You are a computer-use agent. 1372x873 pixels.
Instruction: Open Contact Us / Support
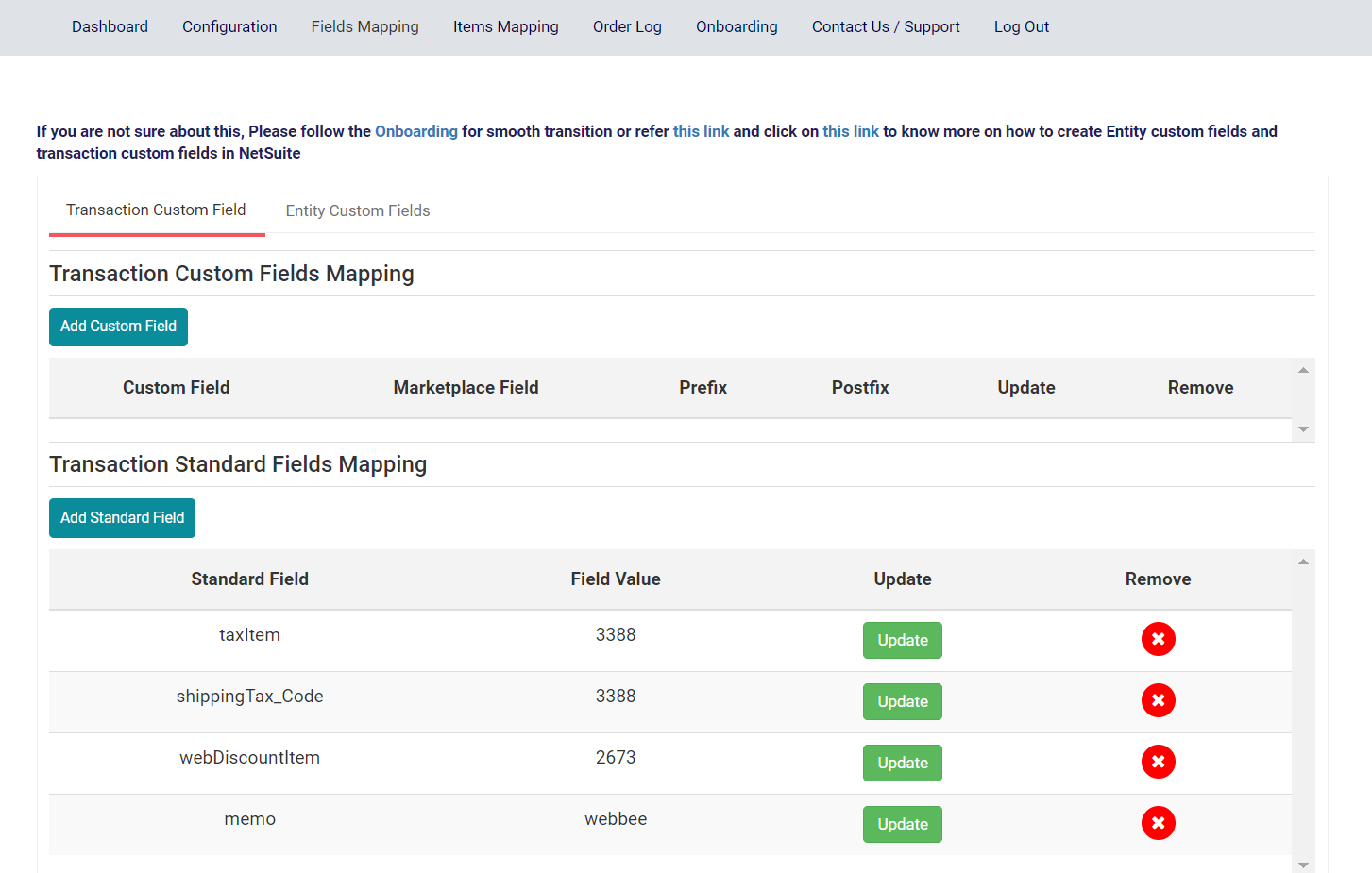coord(885,26)
